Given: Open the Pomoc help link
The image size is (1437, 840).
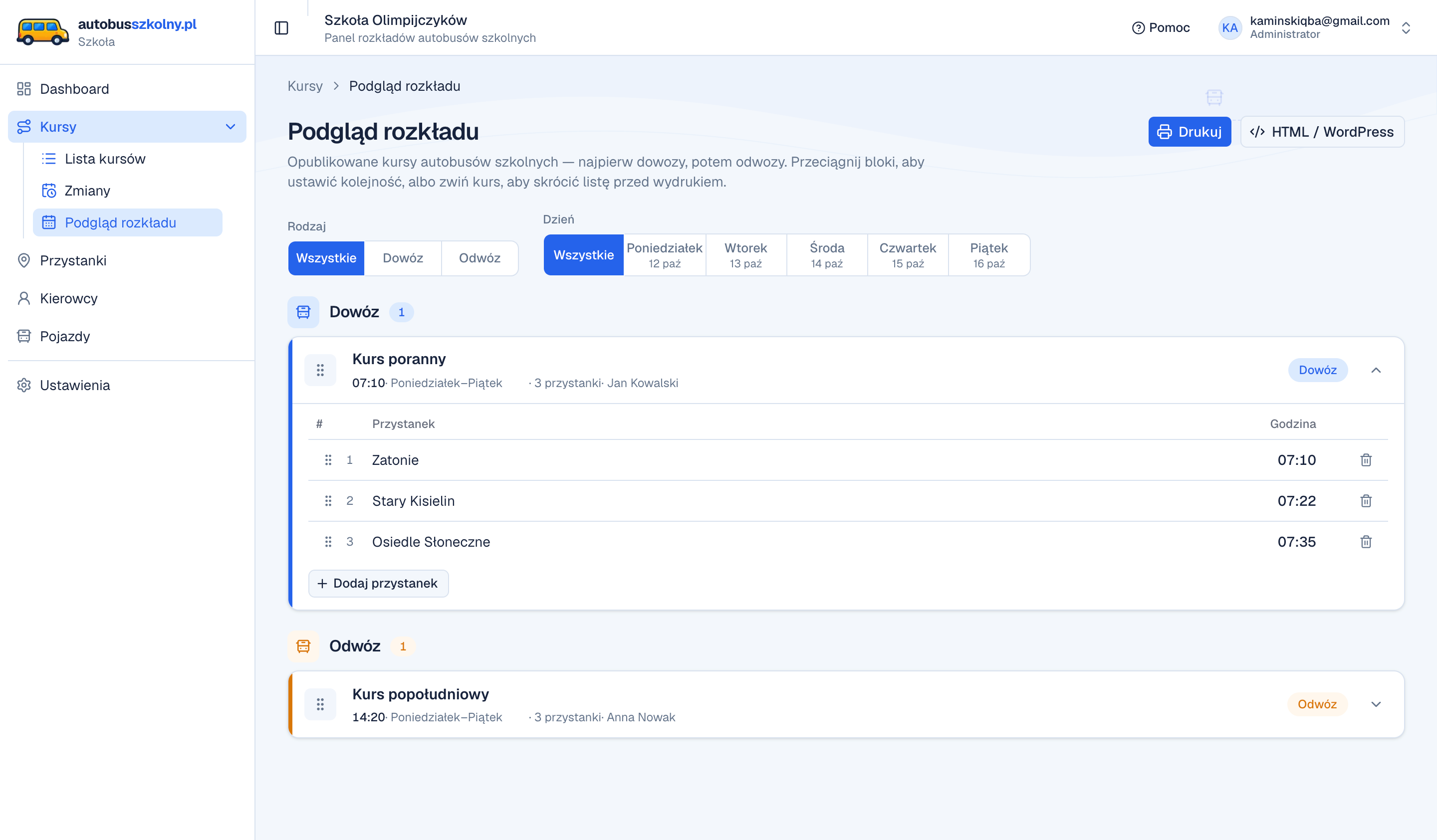Looking at the screenshot, I should tap(1161, 28).
